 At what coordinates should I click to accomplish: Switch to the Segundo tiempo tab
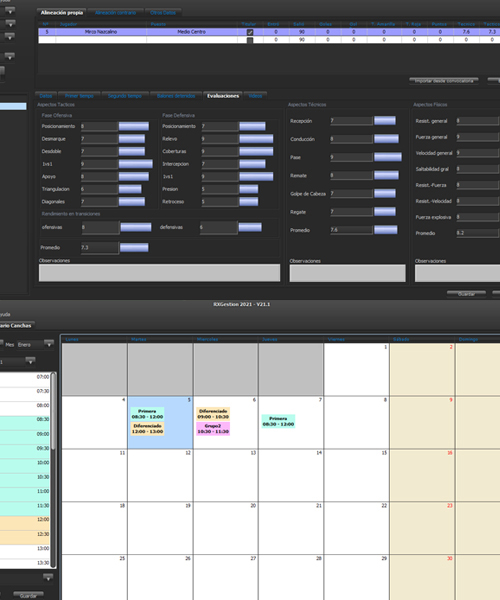coord(125,96)
